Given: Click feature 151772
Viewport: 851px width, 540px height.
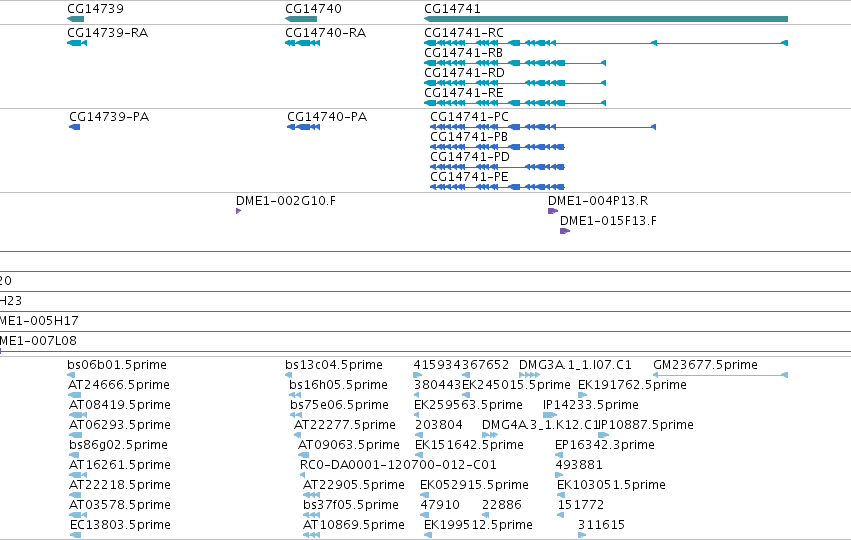Looking at the screenshot, I should click(x=581, y=505).
